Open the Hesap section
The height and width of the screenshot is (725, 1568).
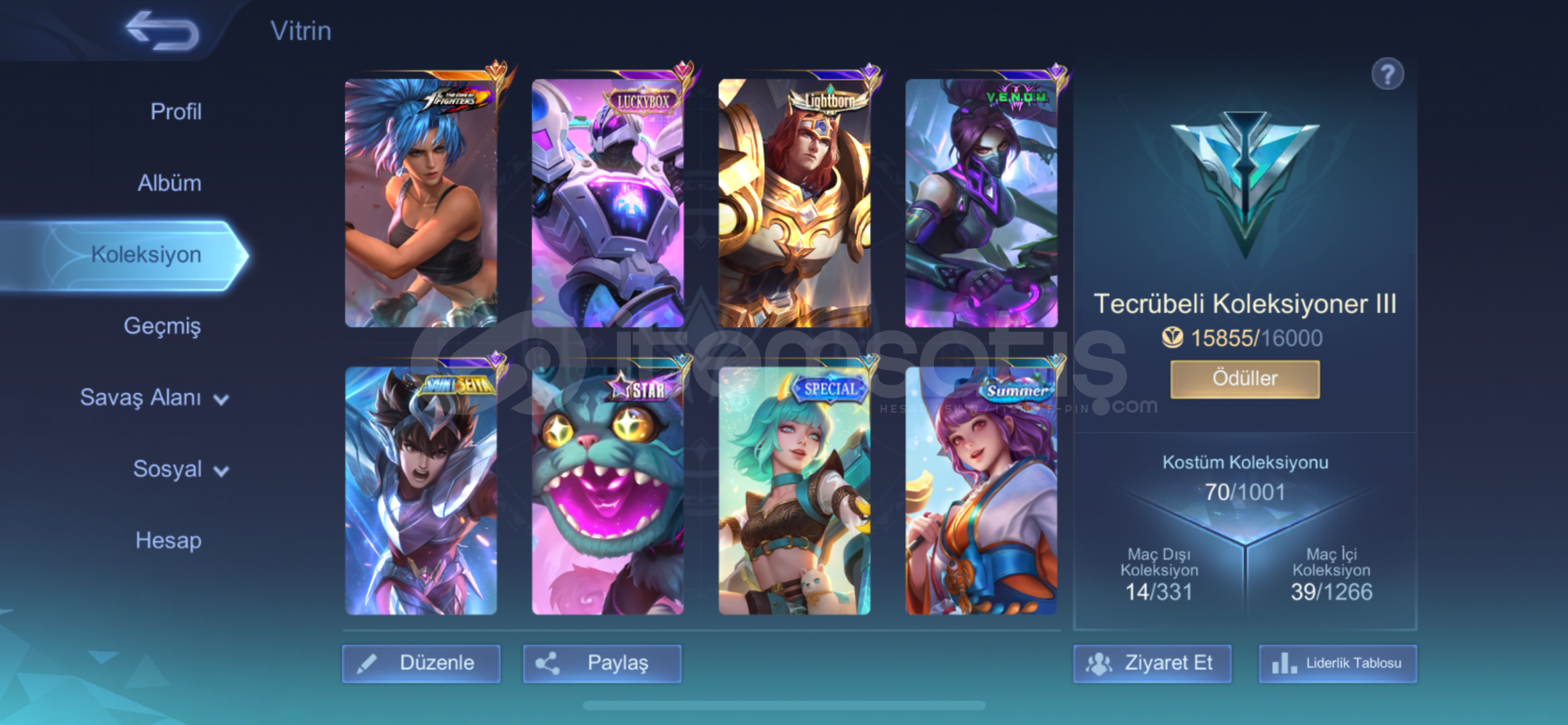coord(168,540)
